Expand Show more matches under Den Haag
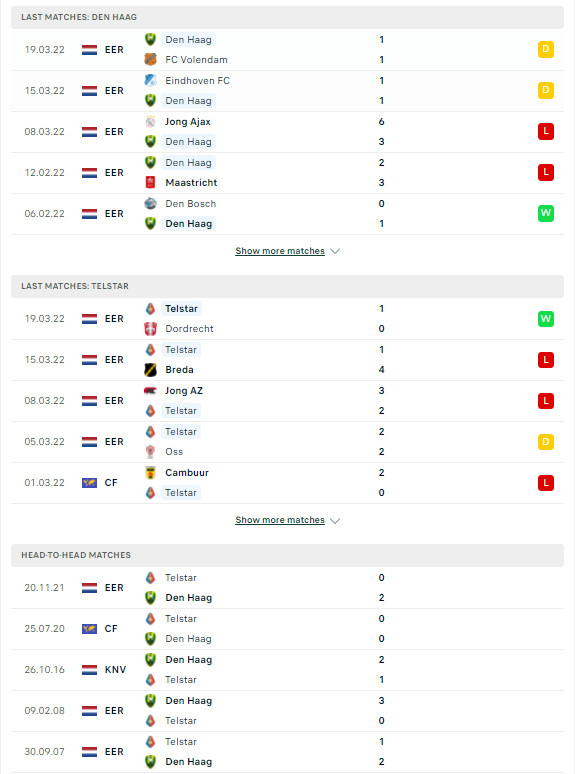 point(280,251)
